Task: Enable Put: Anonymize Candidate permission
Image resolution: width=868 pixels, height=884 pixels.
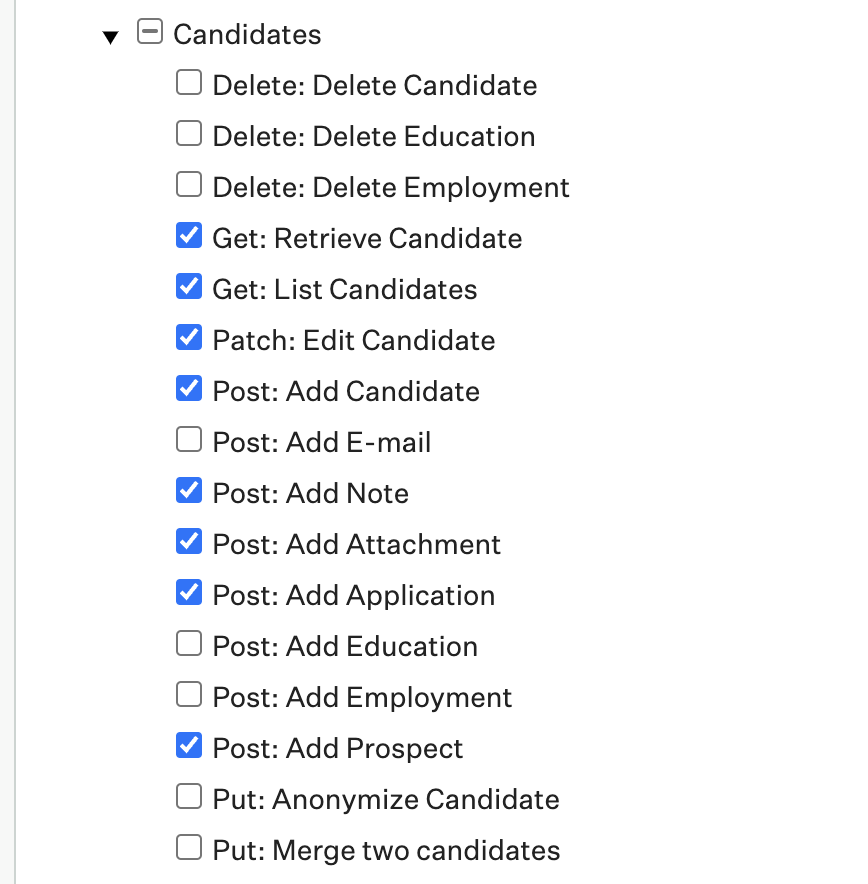Action: pos(188,797)
